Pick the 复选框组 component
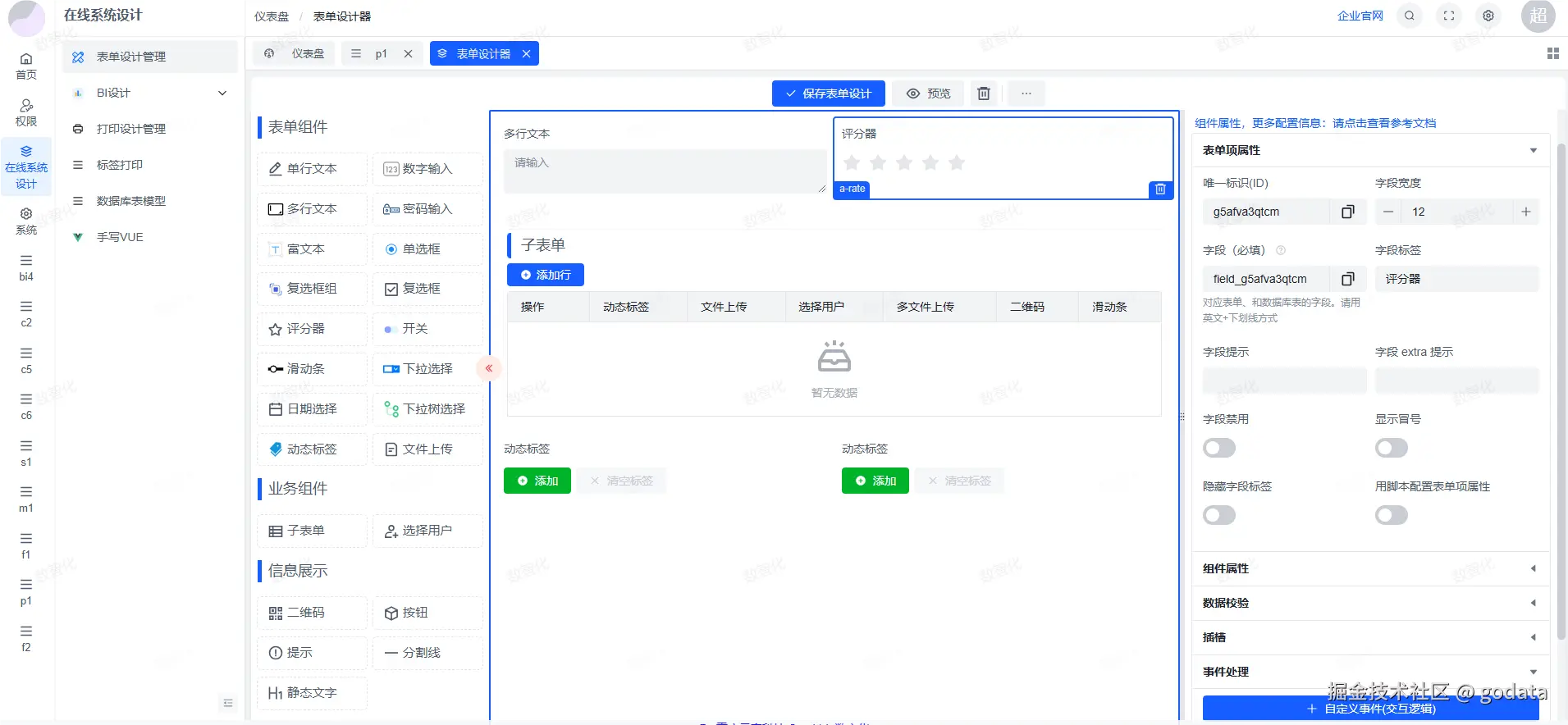1568x725 pixels. point(312,289)
